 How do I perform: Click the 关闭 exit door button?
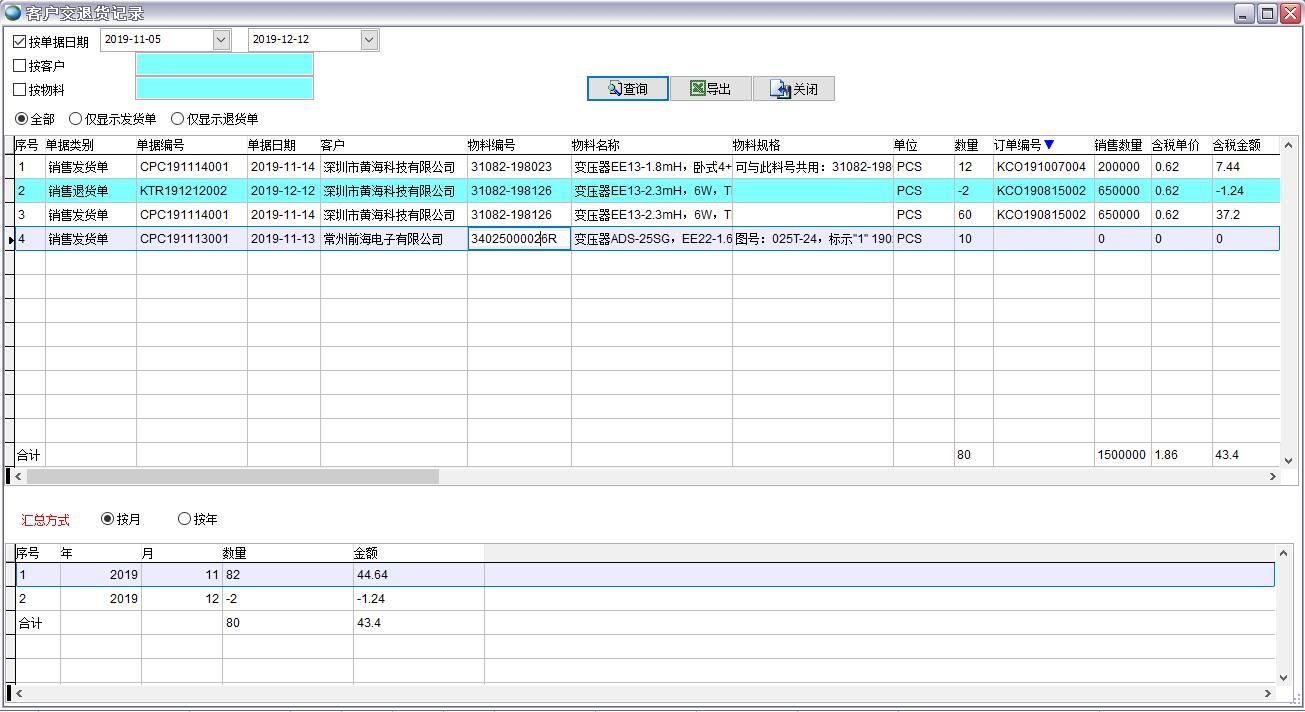tap(793, 89)
